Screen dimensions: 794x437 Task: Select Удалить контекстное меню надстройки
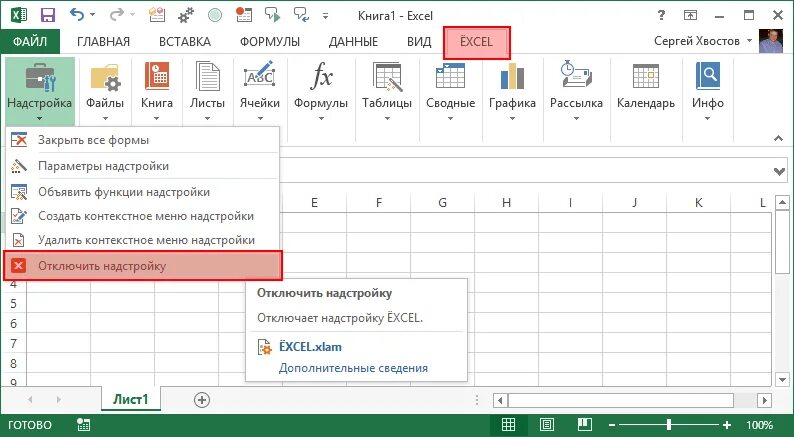point(142,240)
